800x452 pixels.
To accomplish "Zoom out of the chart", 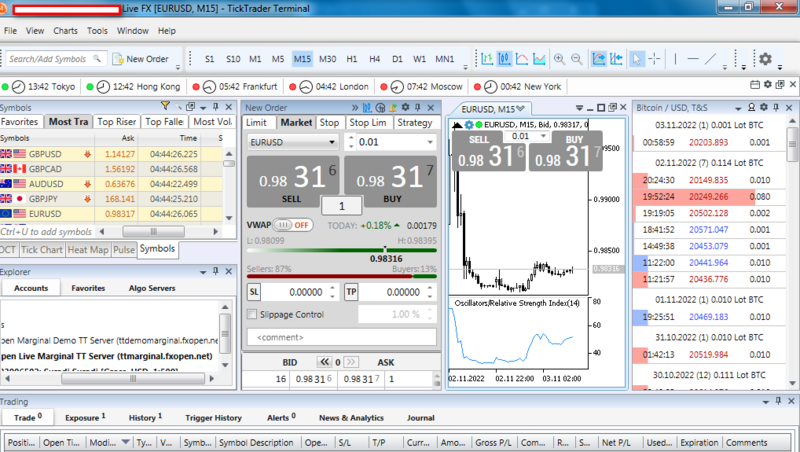I will 577,59.
